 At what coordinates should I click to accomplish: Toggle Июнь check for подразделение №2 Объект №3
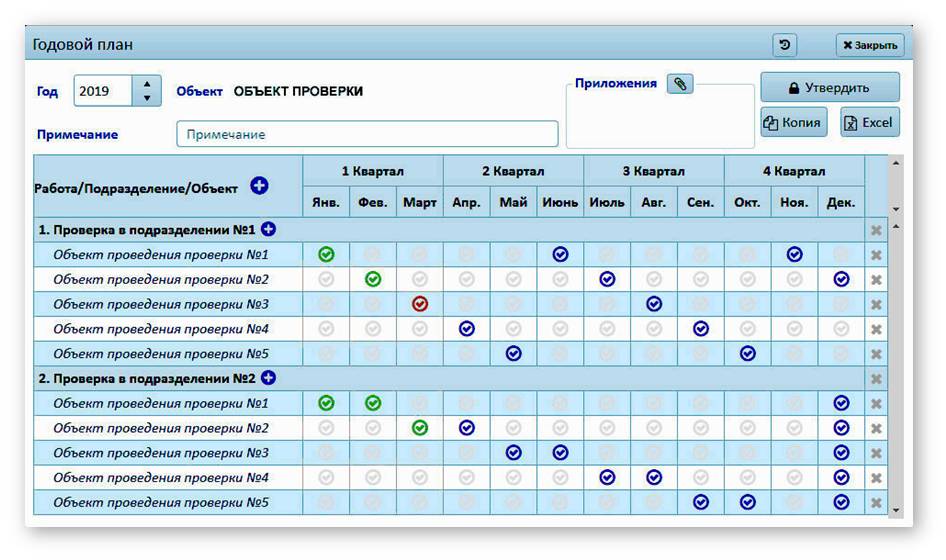pos(560,452)
